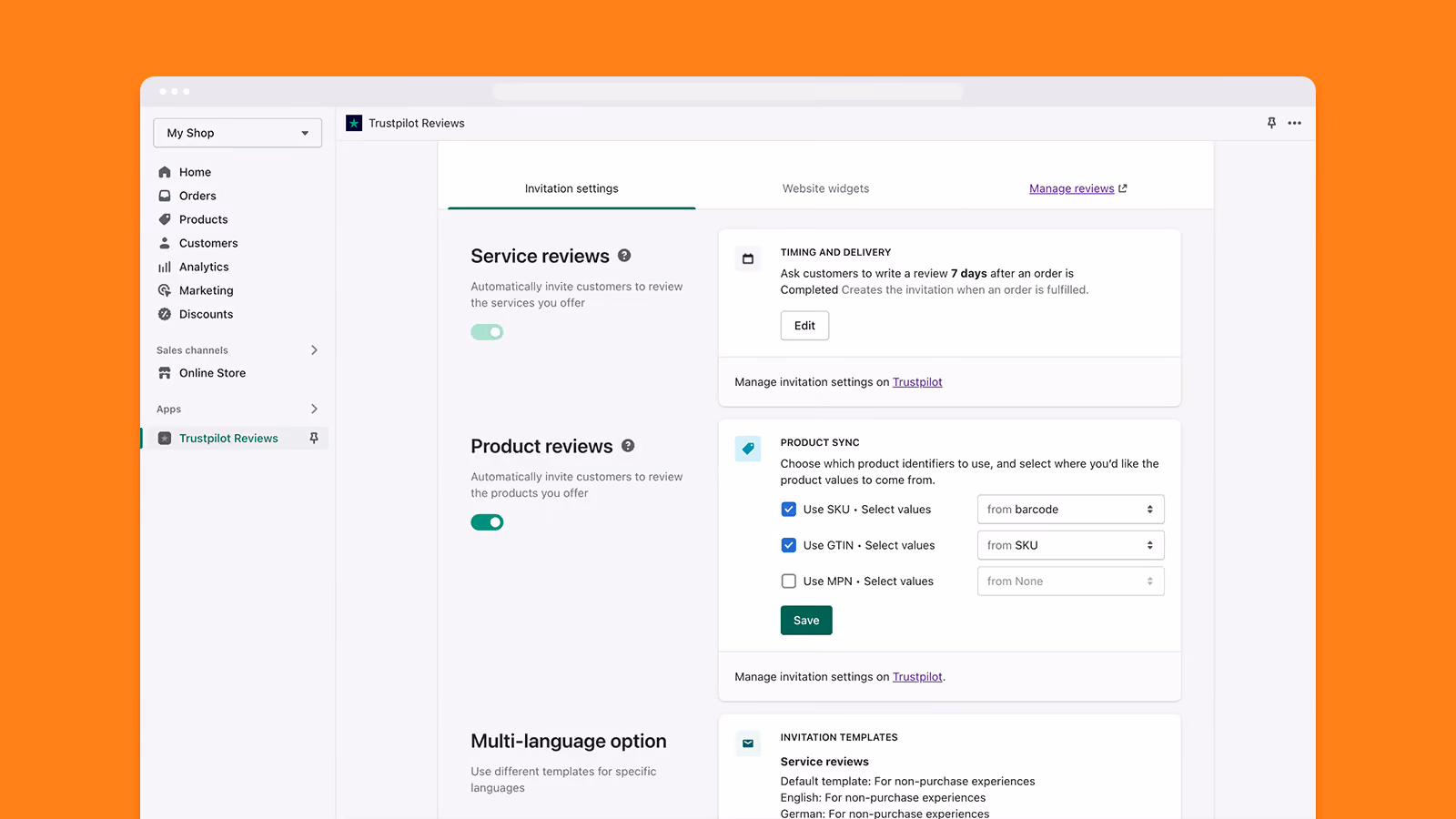The image size is (1456, 819).
Task: Select Trustpilot Reviews app in sidebar
Action: (228, 439)
